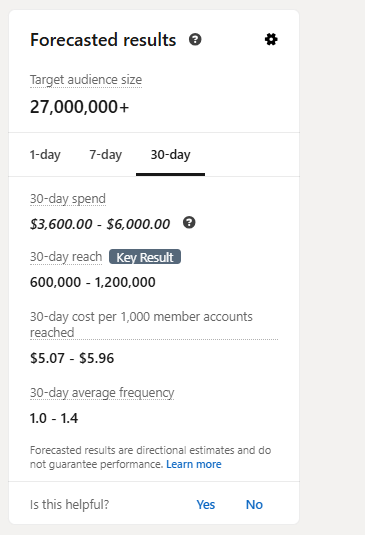Select the 30-day tab
This screenshot has width=365, height=535.
tap(171, 155)
